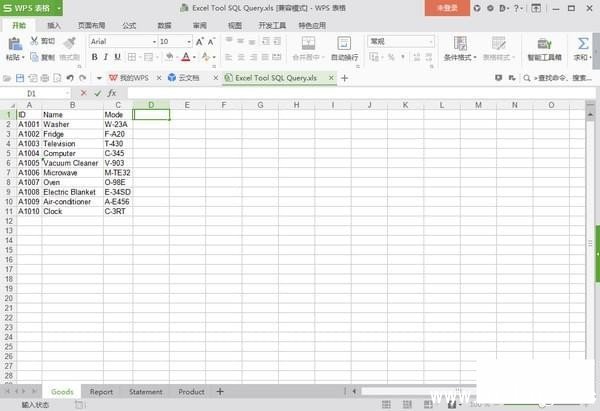
Task: Click the Paste clipboard icon
Action: coord(15,44)
